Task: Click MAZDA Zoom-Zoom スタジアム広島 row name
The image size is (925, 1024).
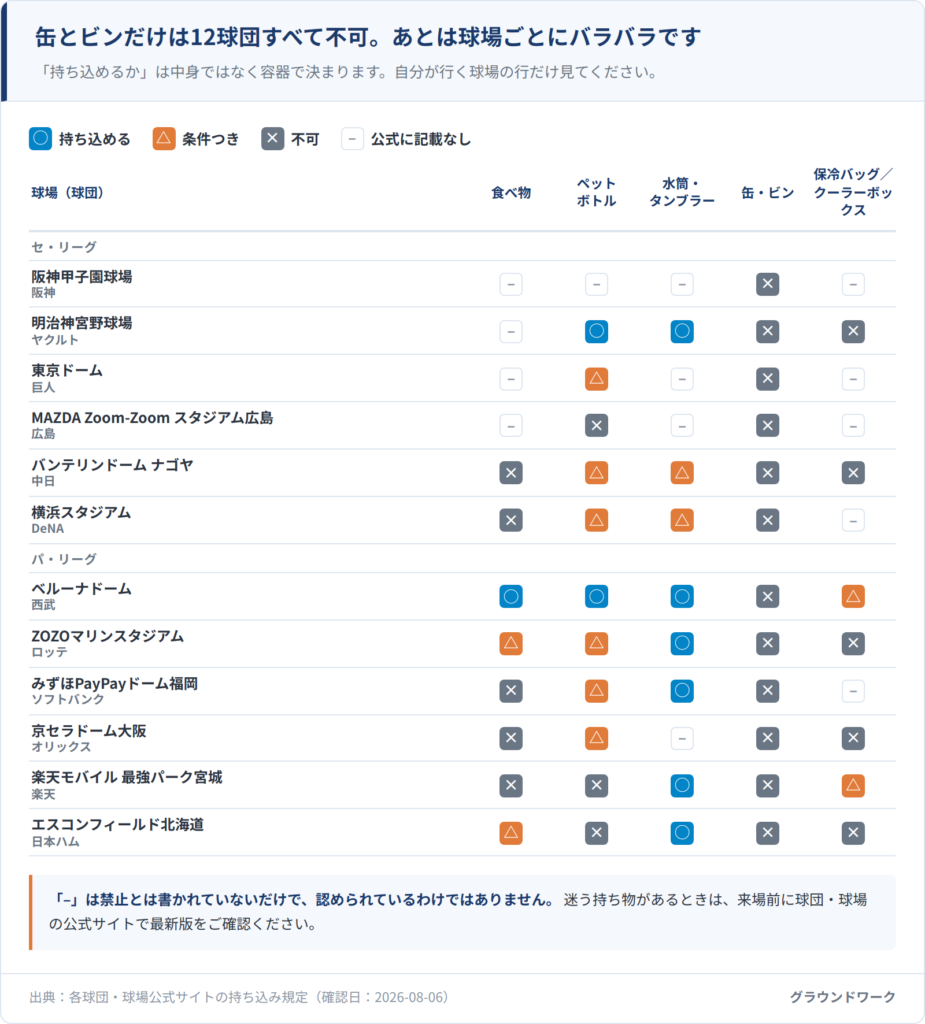Action: [x=152, y=417]
